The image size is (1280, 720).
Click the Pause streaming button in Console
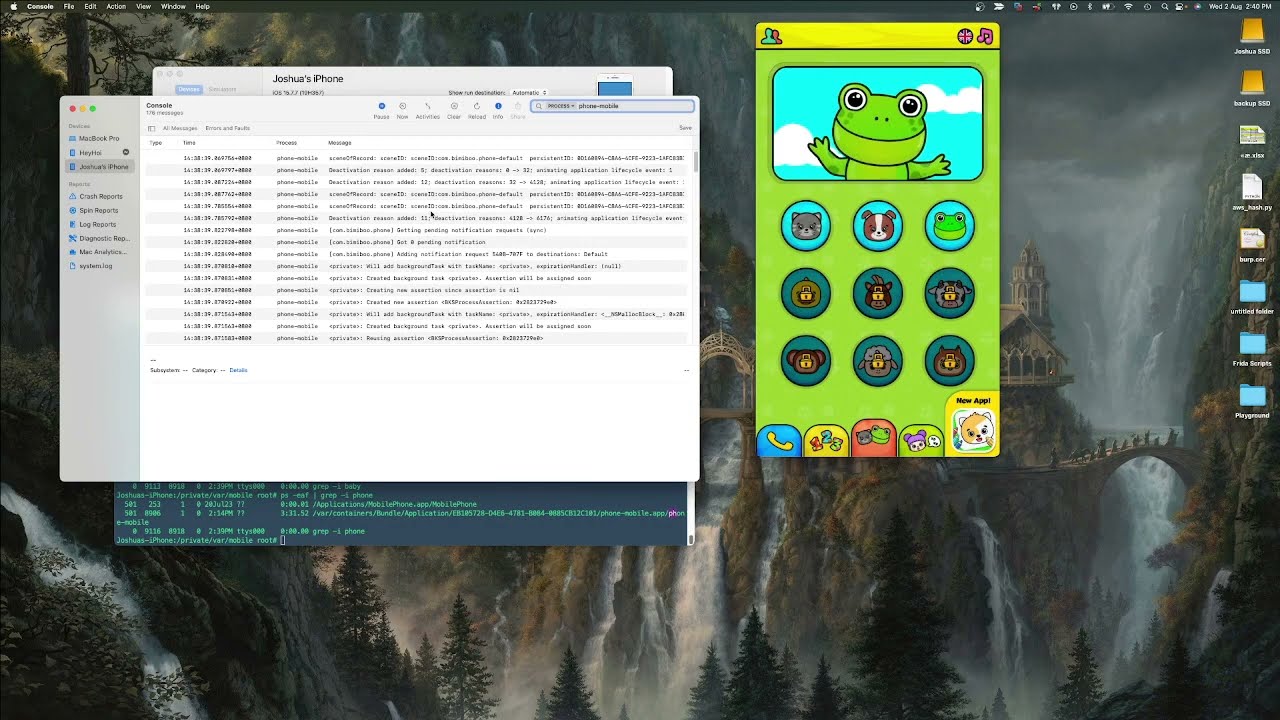(x=381, y=110)
